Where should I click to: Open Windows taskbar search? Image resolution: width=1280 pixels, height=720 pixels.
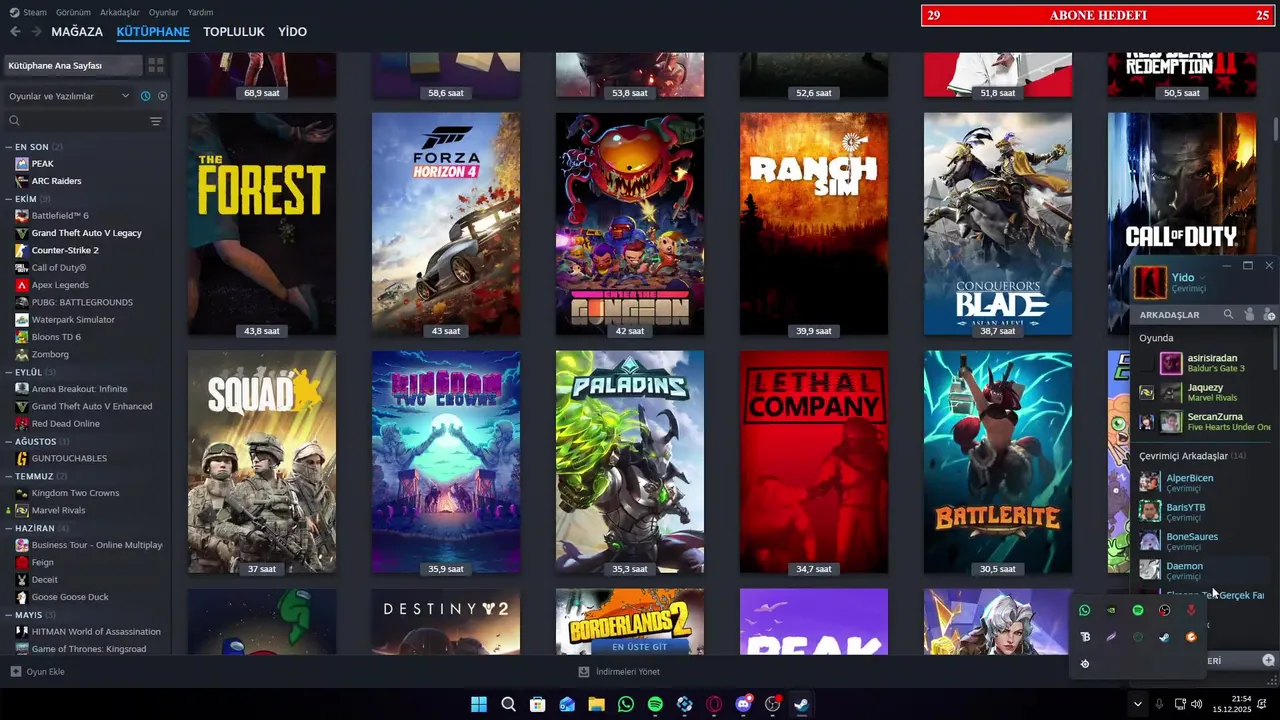pos(508,704)
